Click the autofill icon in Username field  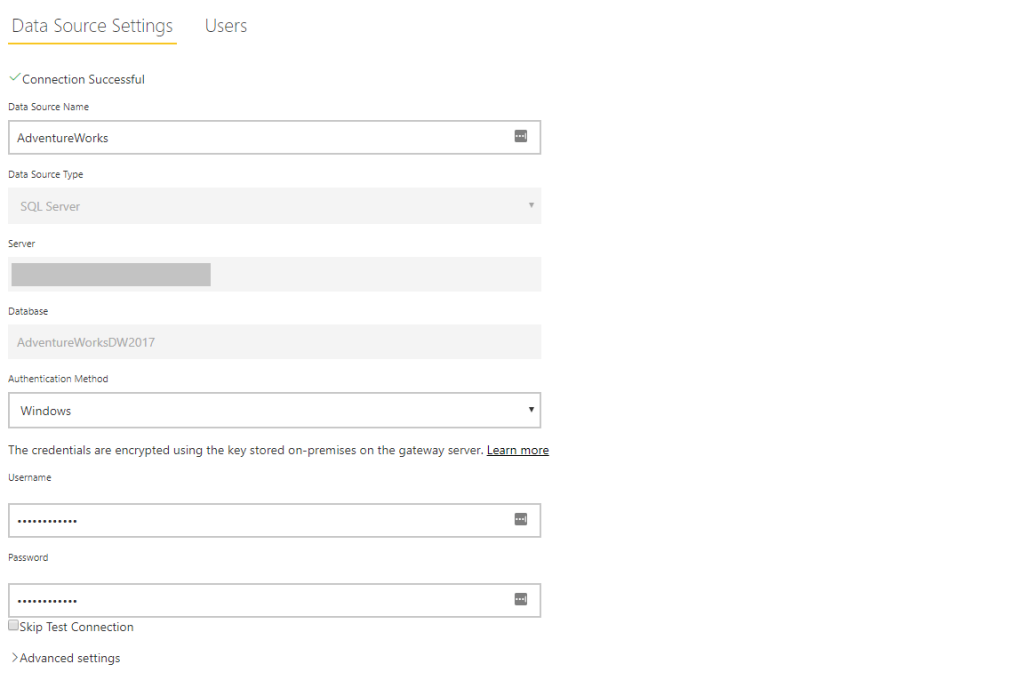[520, 519]
